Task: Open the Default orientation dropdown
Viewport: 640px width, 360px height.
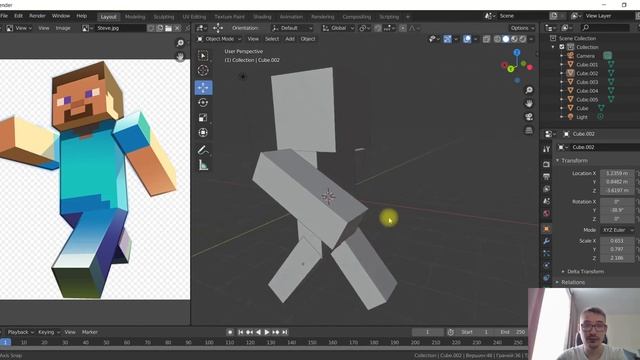Action: pos(292,28)
